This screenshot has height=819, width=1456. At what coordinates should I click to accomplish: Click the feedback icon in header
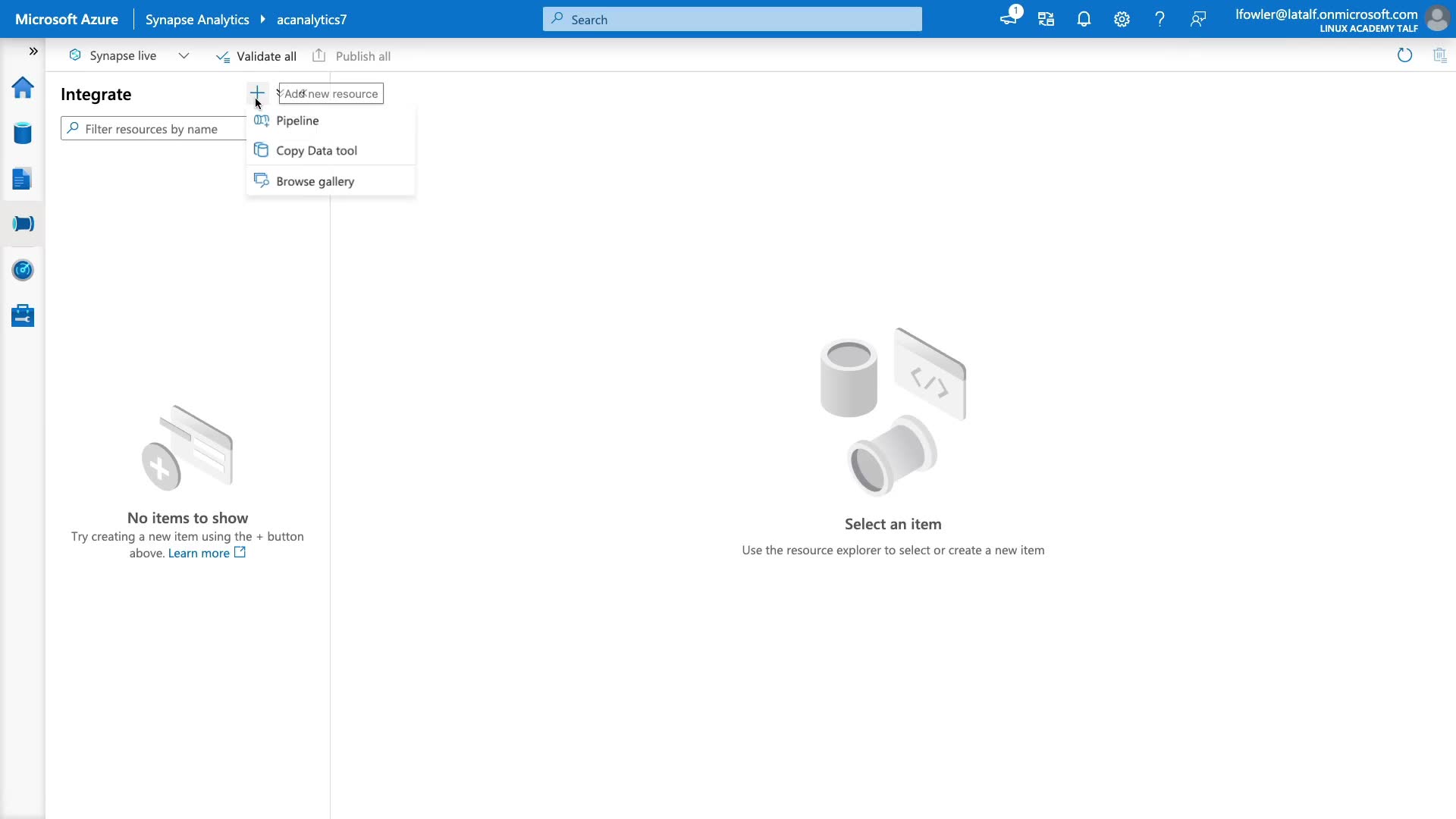click(x=1198, y=20)
